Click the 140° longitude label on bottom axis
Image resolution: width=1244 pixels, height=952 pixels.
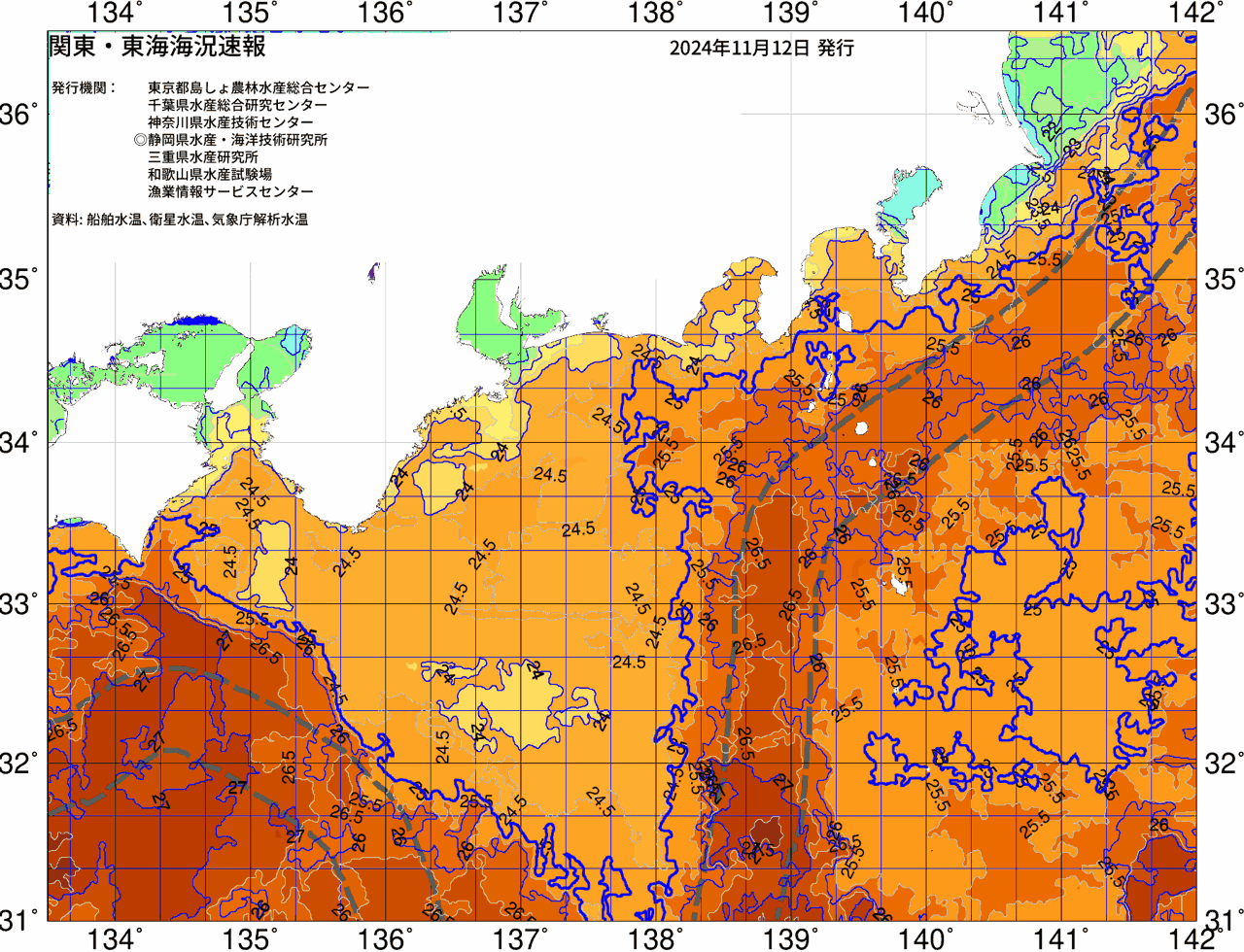click(x=926, y=939)
